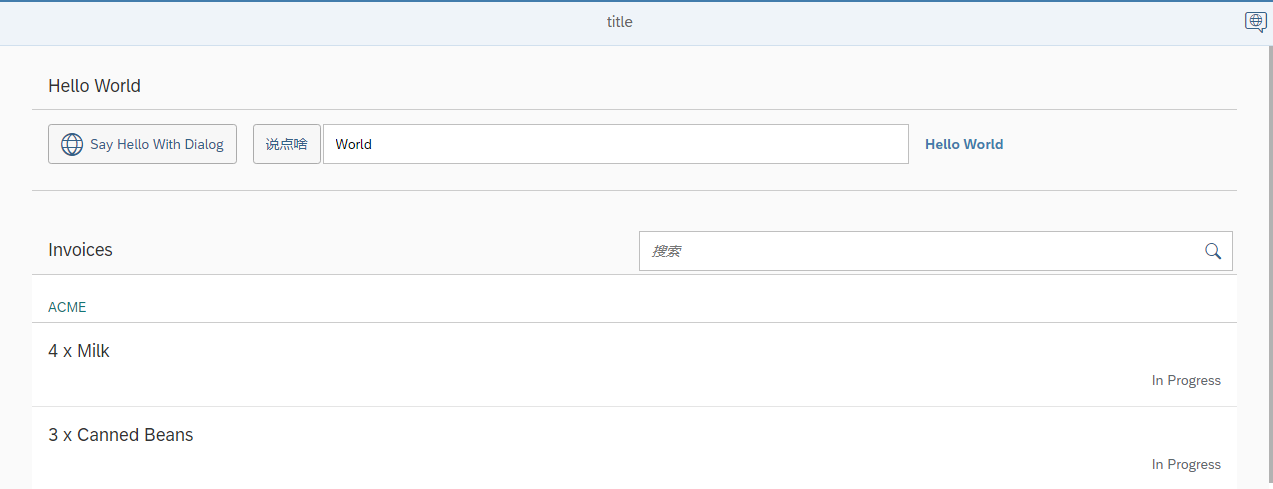This screenshot has height=489, width=1273.
Task: Click blank space in the Hello World panel
Action: pos(1120,144)
